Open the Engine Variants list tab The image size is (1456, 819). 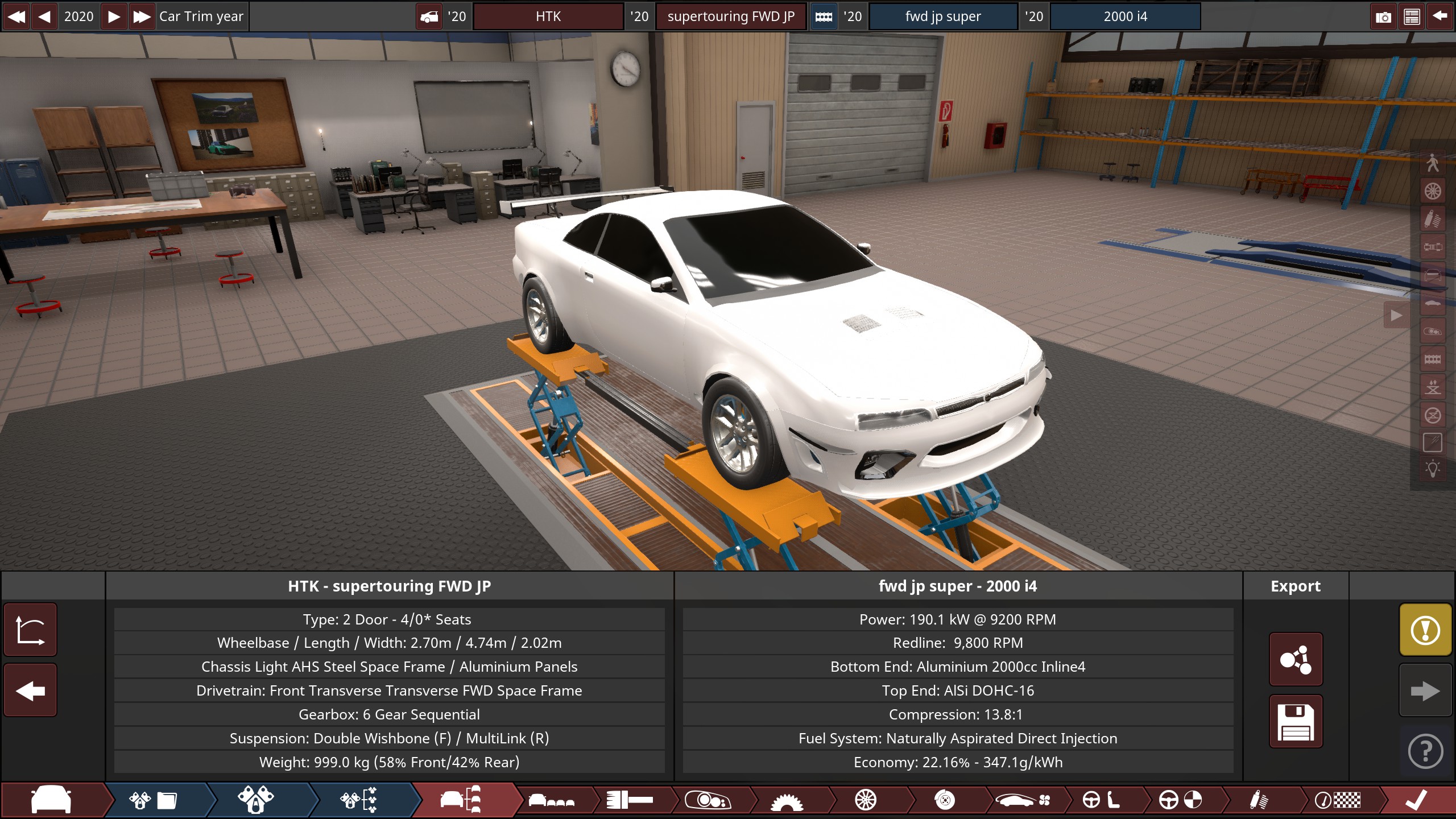click(x=358, y=800)
